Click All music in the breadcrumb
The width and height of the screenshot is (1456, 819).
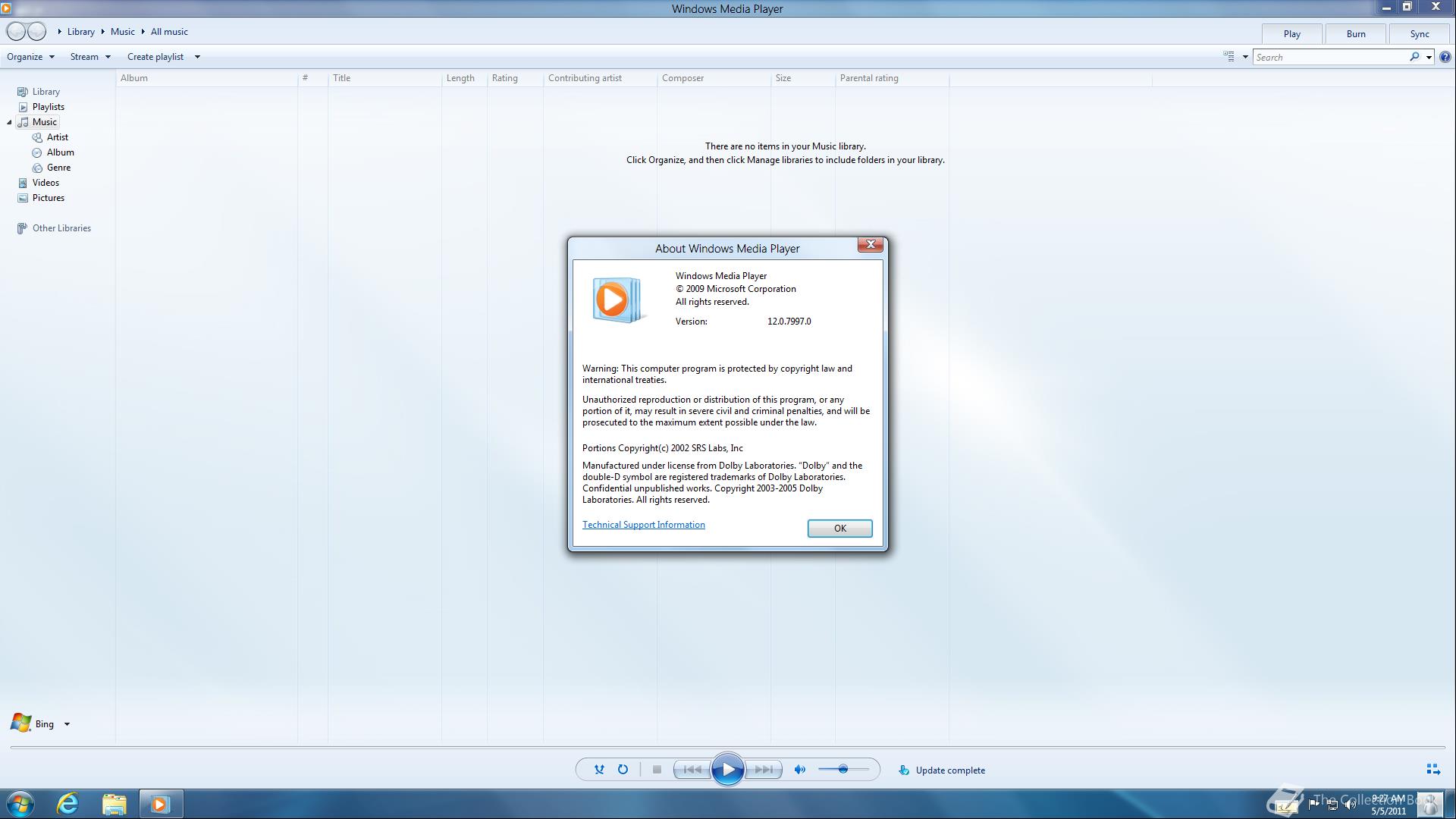pyautogui.click(x=169, y=32)
